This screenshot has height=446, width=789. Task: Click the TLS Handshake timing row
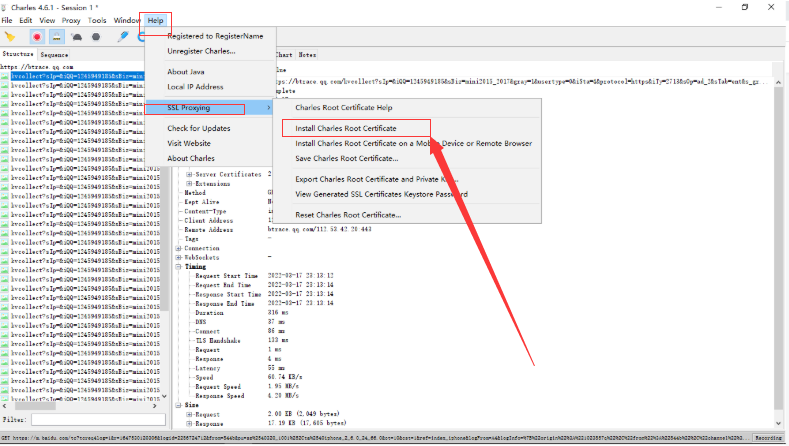click(x=242, y=340)
